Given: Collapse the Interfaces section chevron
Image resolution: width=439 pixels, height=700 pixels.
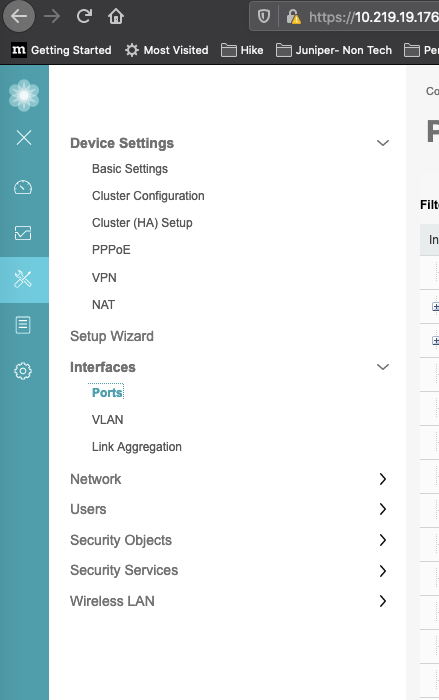Looking at the screenshot, I should coord(383,367).
